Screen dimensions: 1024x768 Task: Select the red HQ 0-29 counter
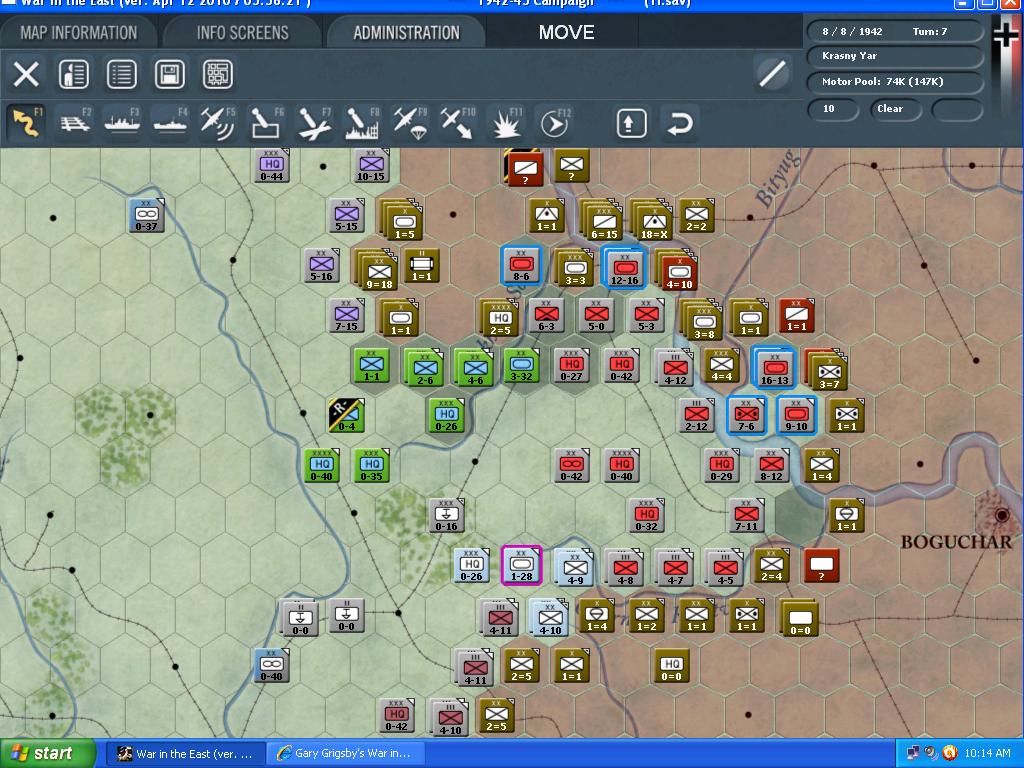pos(721,465)
